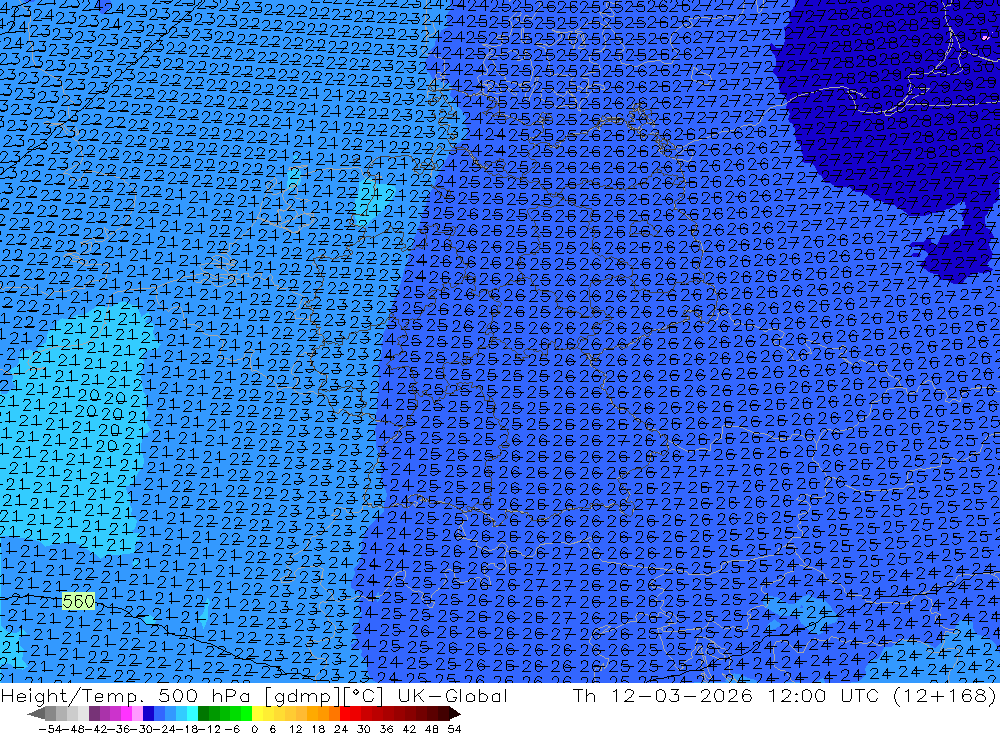Screen dimensions: 1000x733
Task: Click the 'UK-Global' model name
Action: pos(452,695)
